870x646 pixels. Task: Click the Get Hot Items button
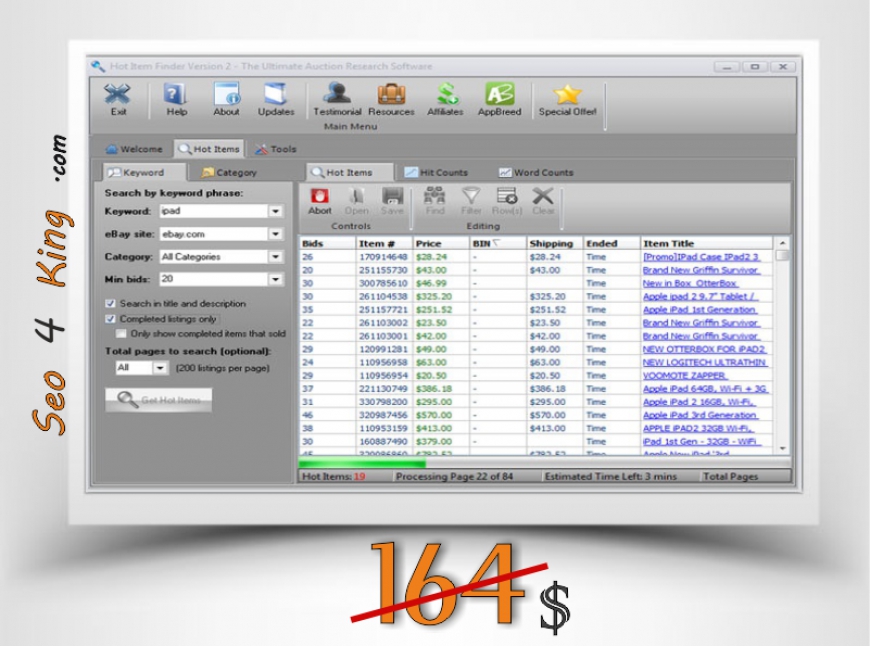pyautogui.click(x=159, y=400)
